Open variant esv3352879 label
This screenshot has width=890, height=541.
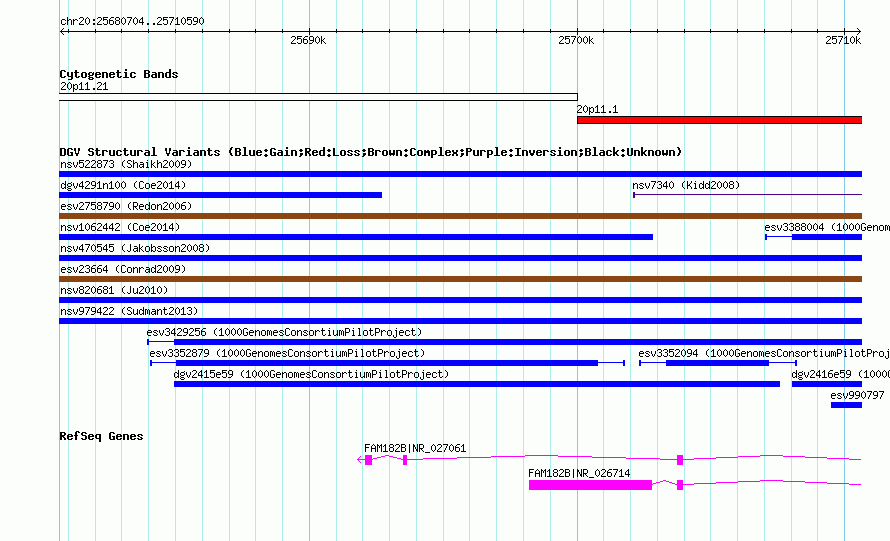[x=287, y=353]
